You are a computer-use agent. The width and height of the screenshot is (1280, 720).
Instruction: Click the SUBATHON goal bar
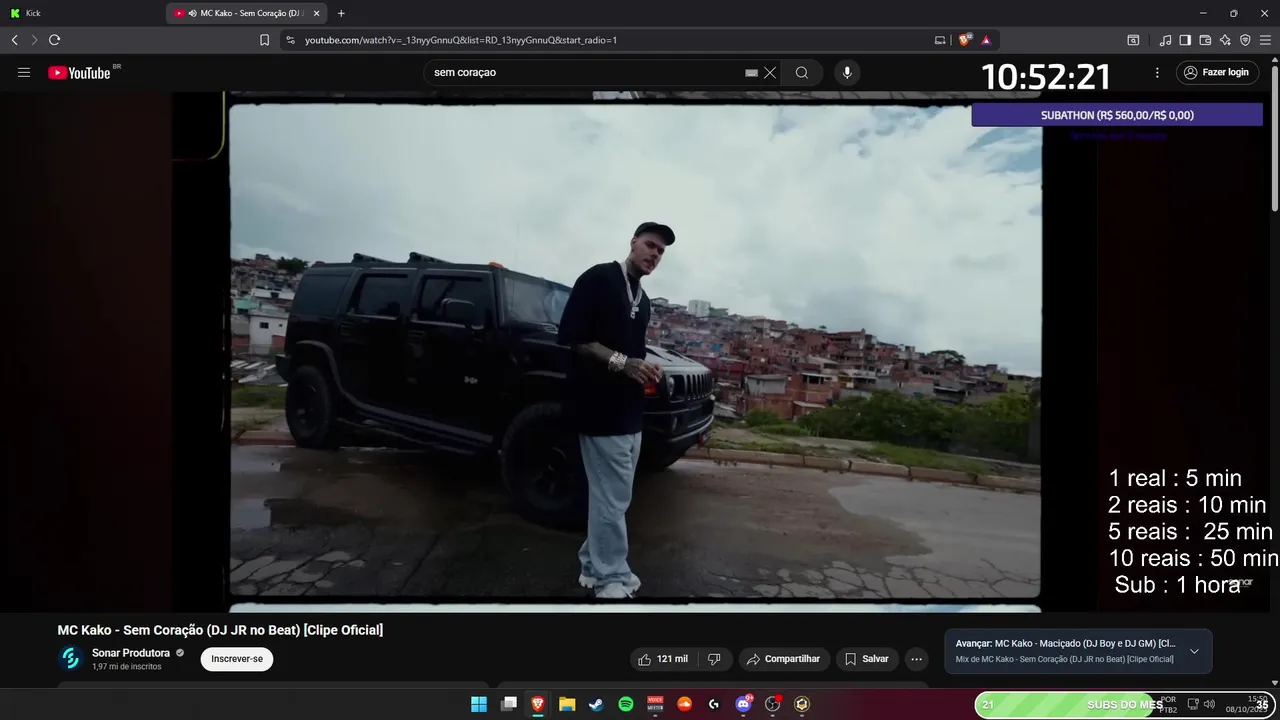point(1117,115)
